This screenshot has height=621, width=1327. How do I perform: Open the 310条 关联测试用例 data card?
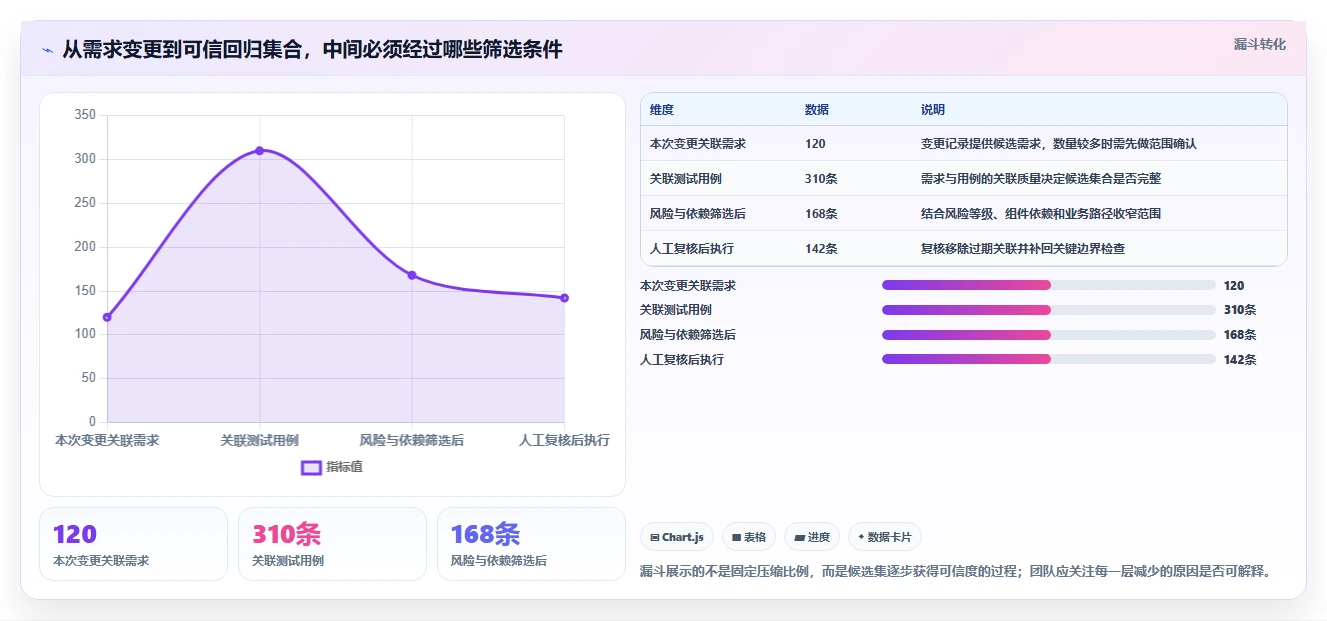332,544
